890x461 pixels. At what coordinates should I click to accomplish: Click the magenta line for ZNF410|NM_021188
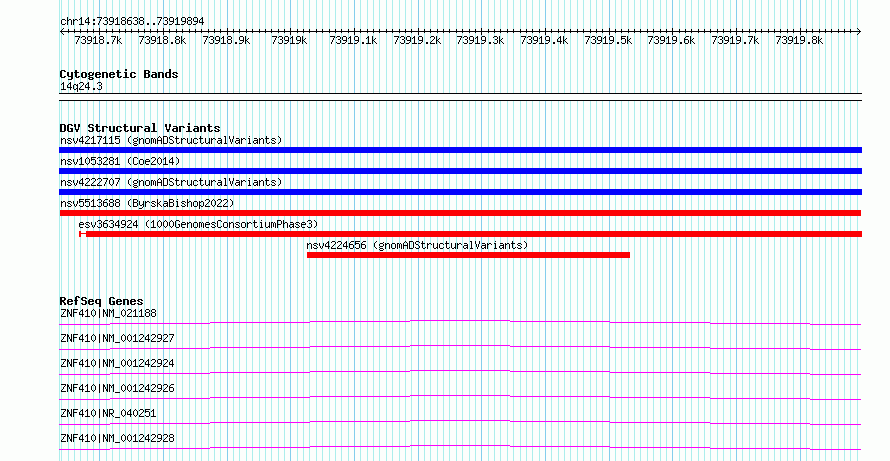(460, 322)
